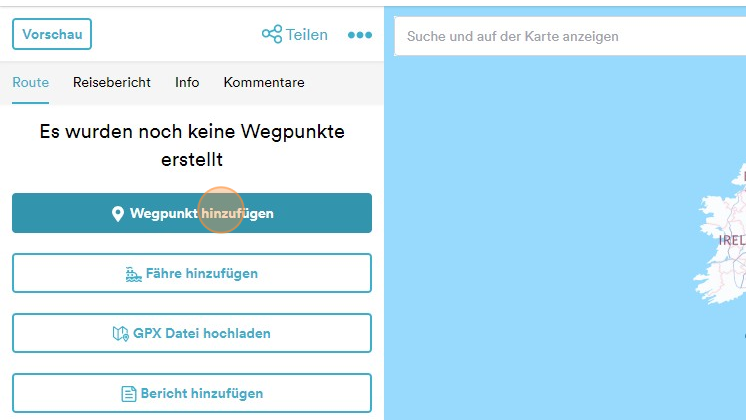Open the Reisebericht tab

[x=112, y=82]
